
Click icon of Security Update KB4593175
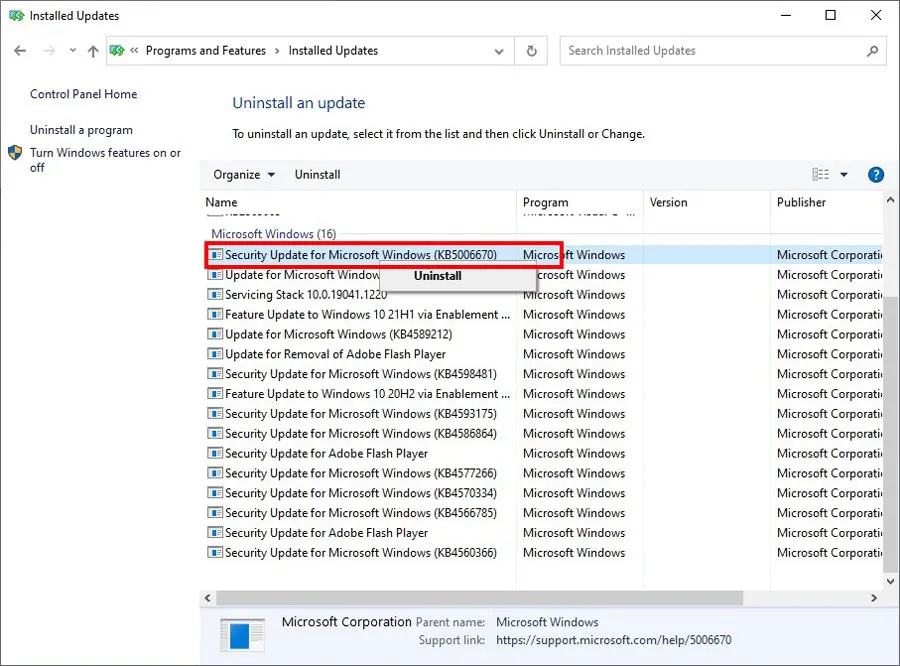coord(215,414)
